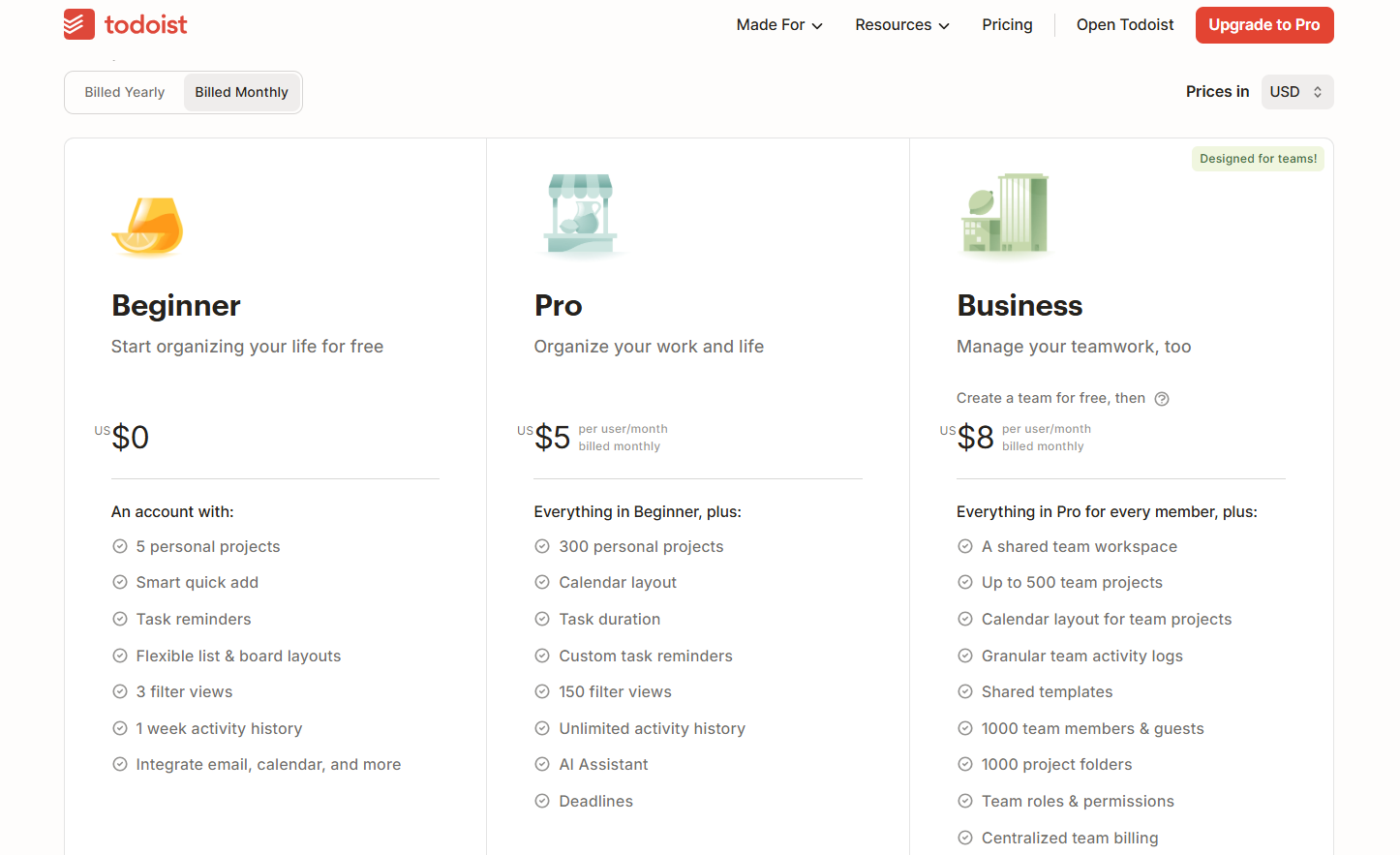Click the $8 Business price
Screen dimensions: 1400x855
coord(975,438)
